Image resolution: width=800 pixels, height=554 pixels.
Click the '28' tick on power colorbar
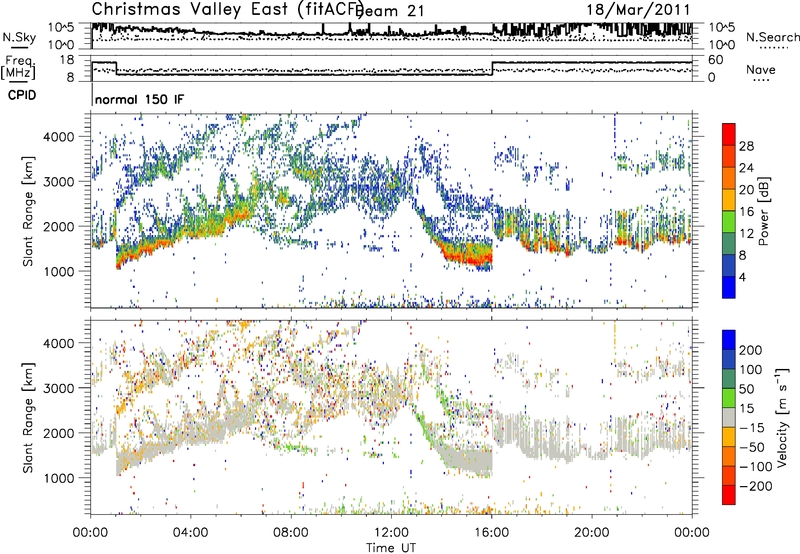(x=746, y=146)
